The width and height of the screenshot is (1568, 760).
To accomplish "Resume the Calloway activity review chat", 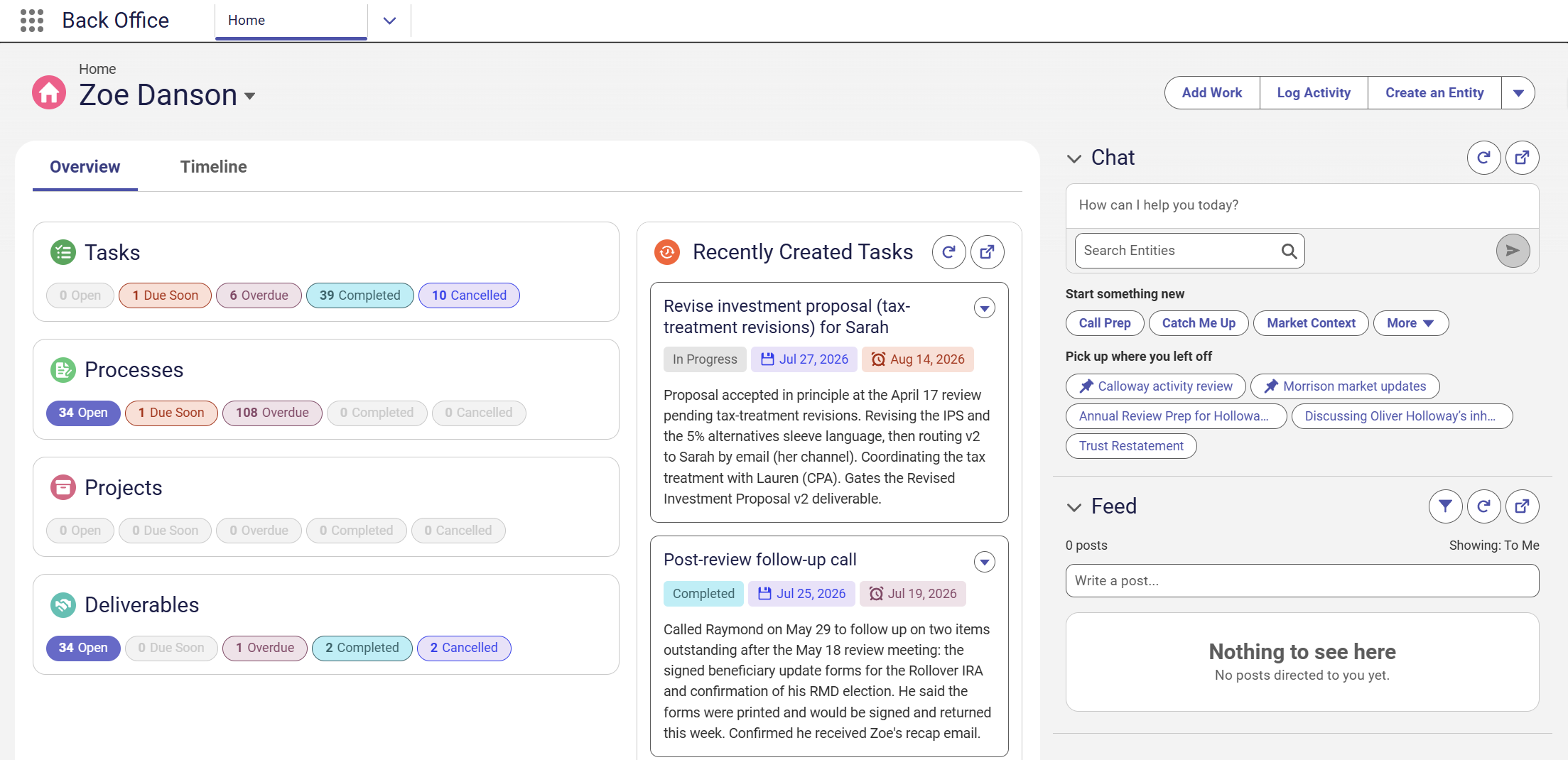I will click(1156, 386).
